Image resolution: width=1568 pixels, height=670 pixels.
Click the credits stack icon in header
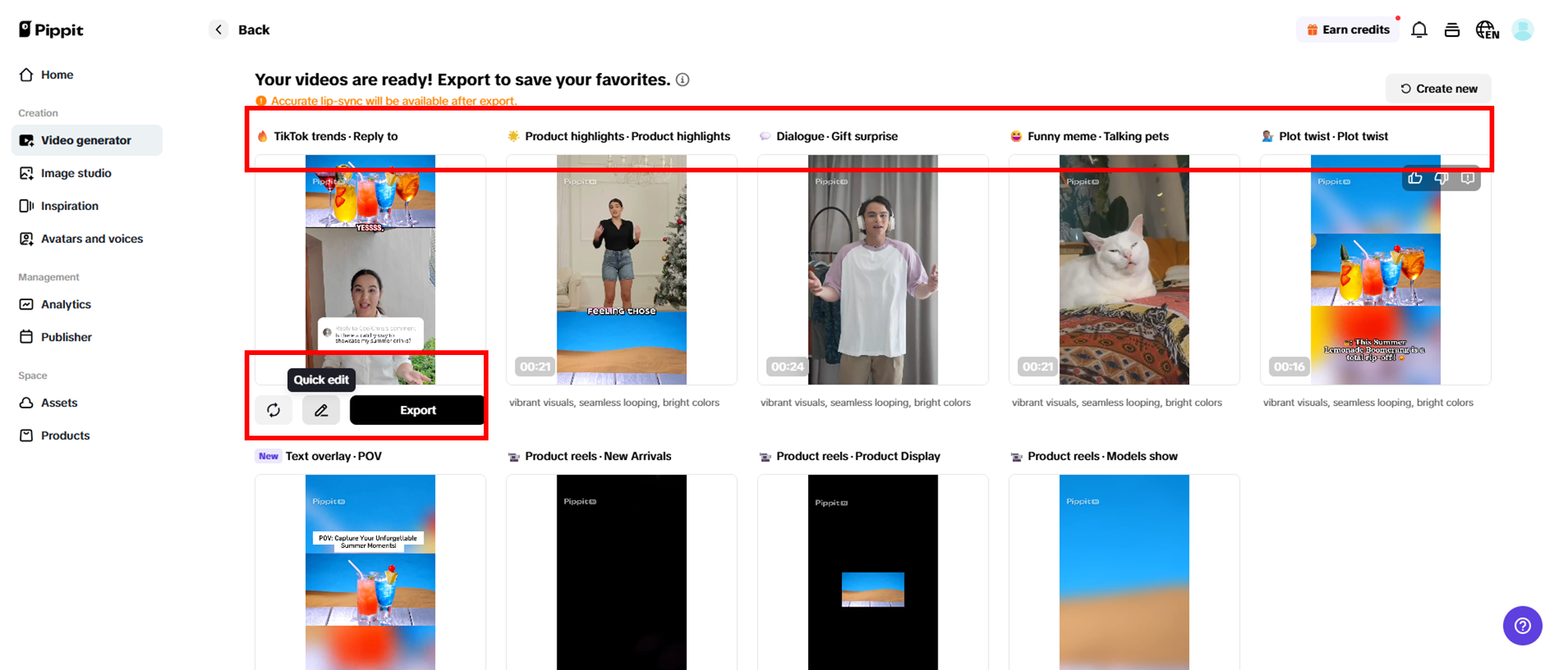point(1452,30)
